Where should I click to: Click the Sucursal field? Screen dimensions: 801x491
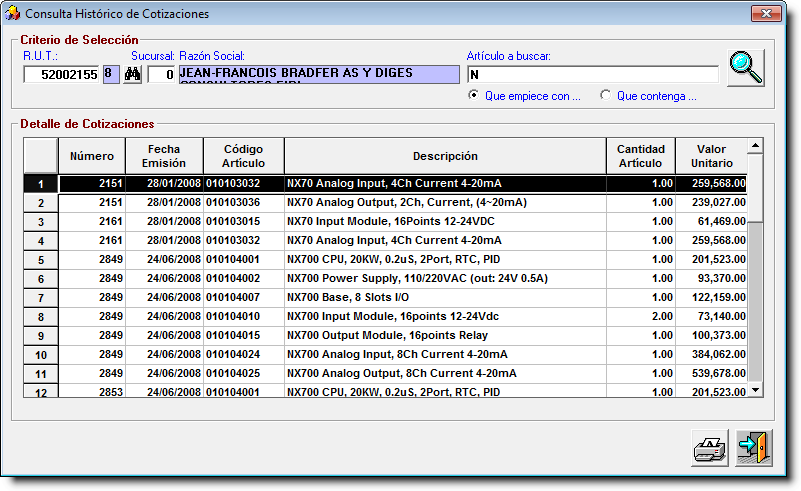(161, 75)
